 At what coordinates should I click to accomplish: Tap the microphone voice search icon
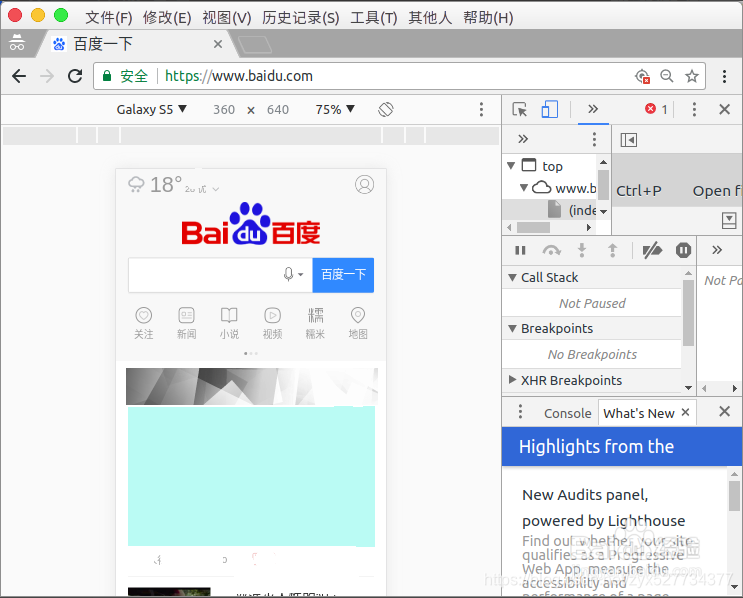(288, 274)
